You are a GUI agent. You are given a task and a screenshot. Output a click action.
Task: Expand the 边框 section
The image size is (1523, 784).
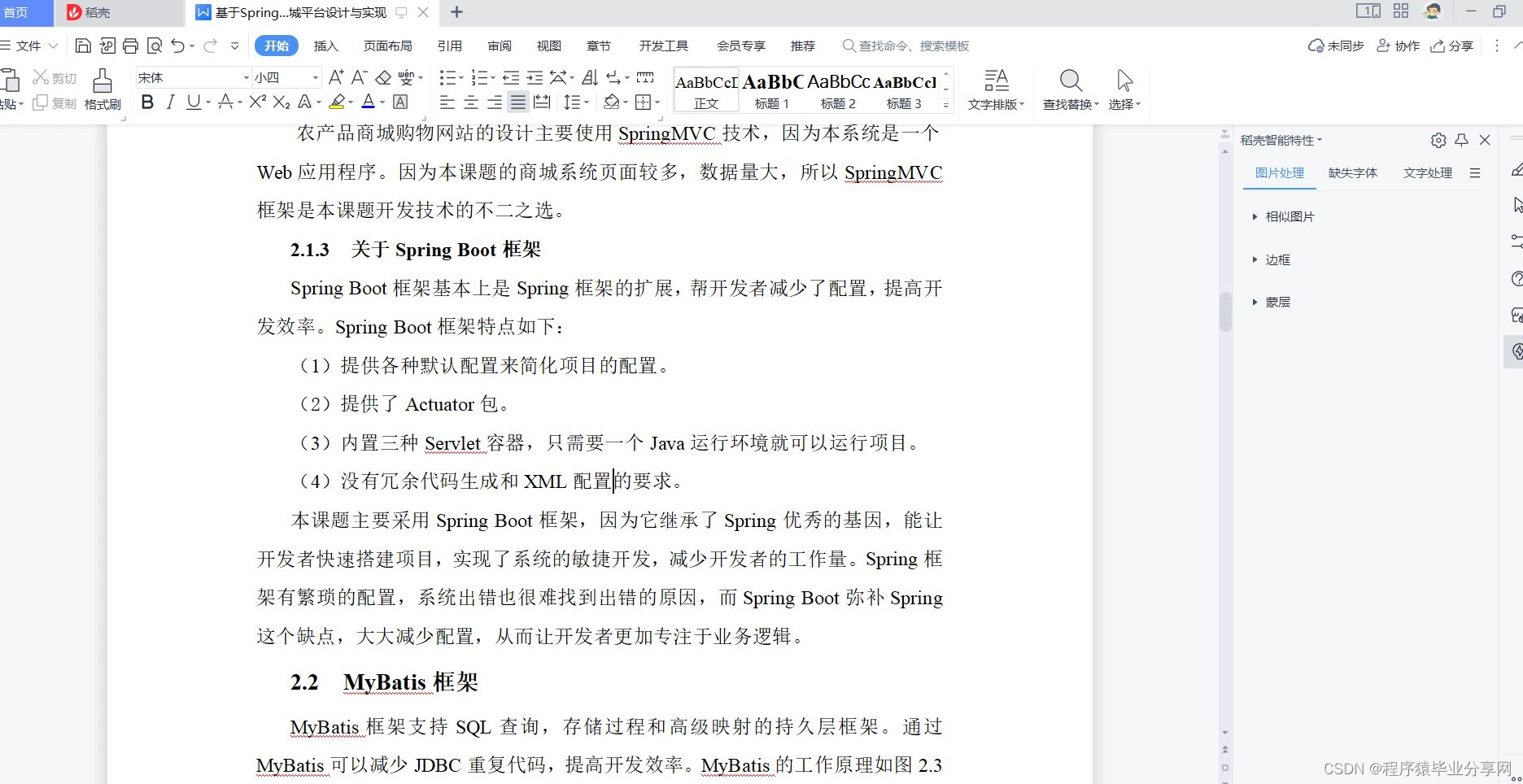(1271, 259)
